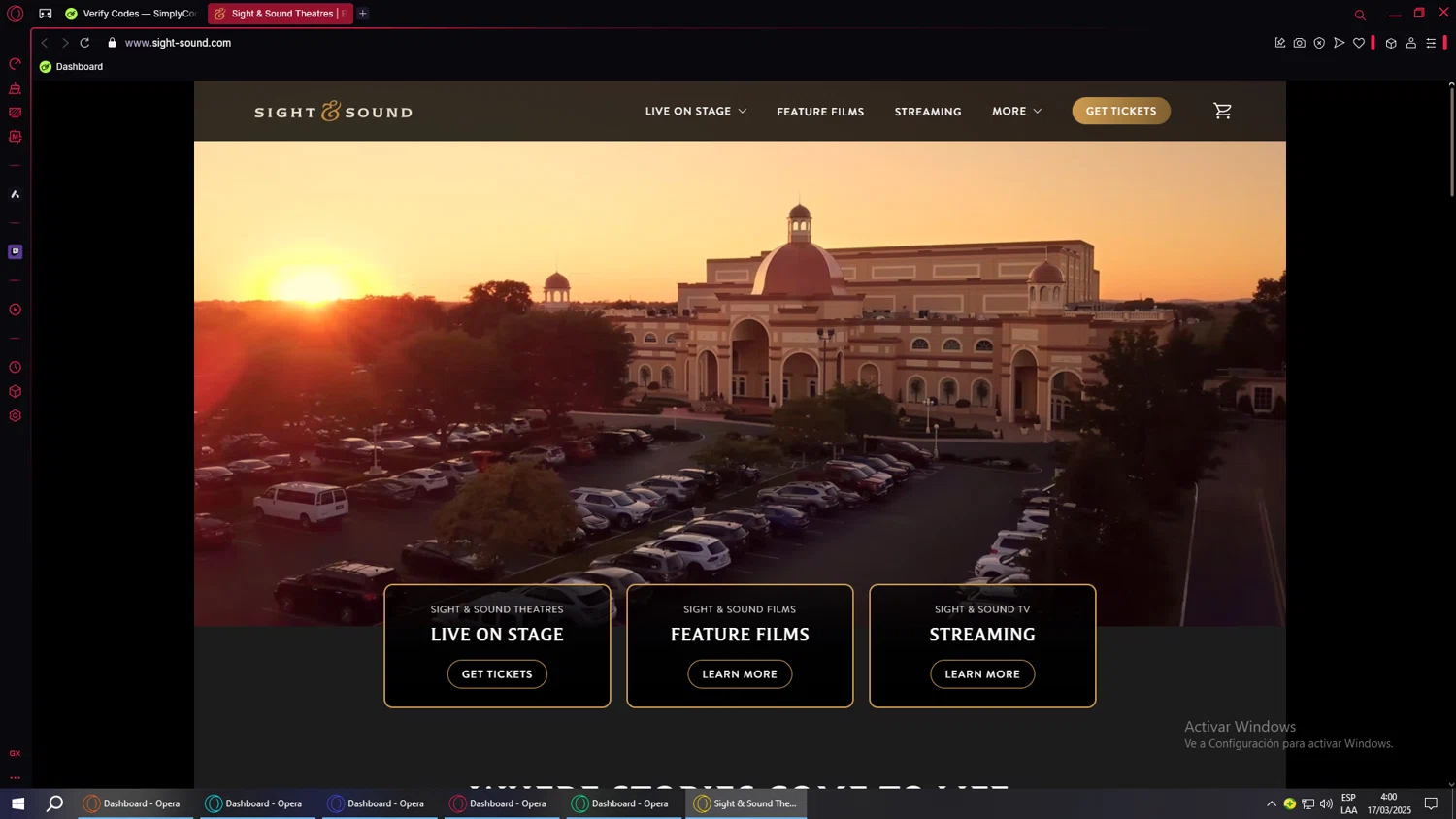Open the ad blocker shield icon
Screen dimensions: 1456x819
(1319, 43)
